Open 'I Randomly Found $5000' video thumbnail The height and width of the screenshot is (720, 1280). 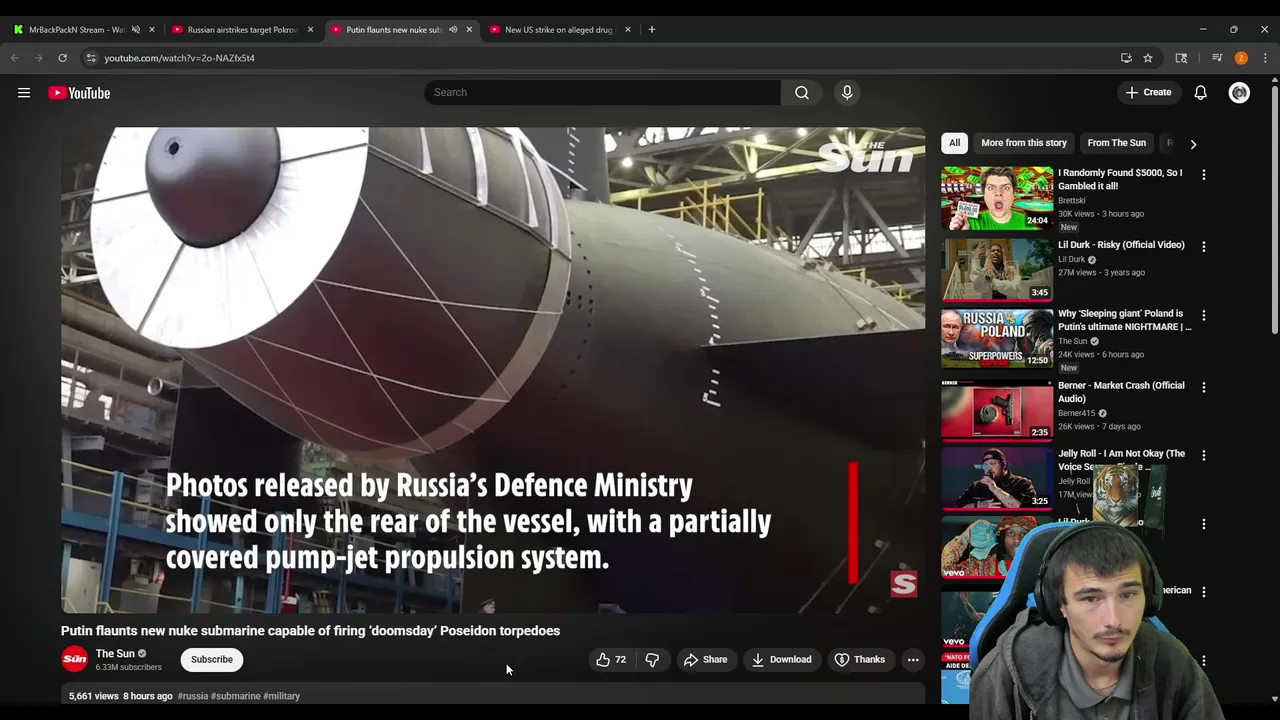(x=997, y=198)
